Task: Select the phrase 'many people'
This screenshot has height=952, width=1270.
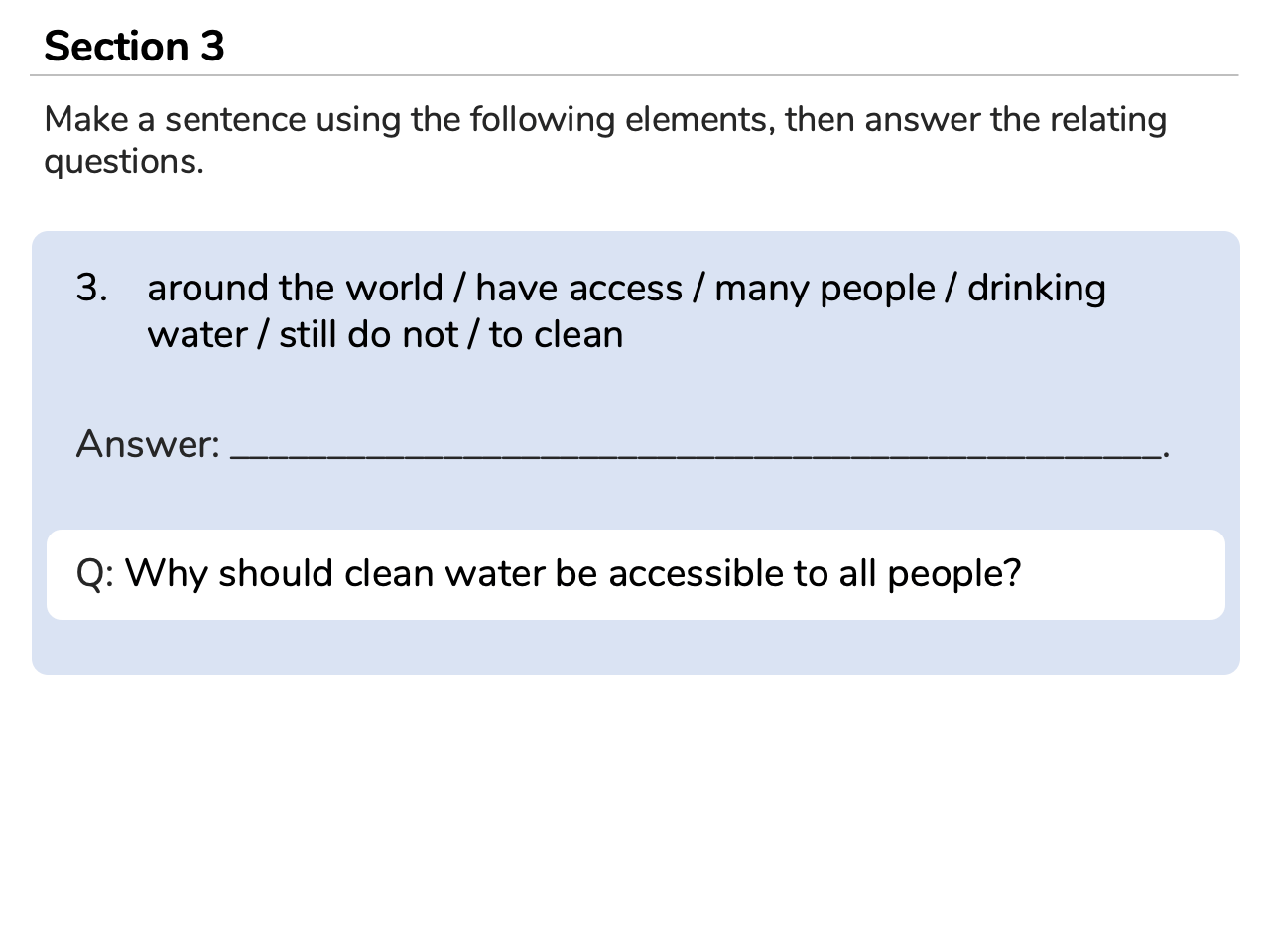Action: 825,288
